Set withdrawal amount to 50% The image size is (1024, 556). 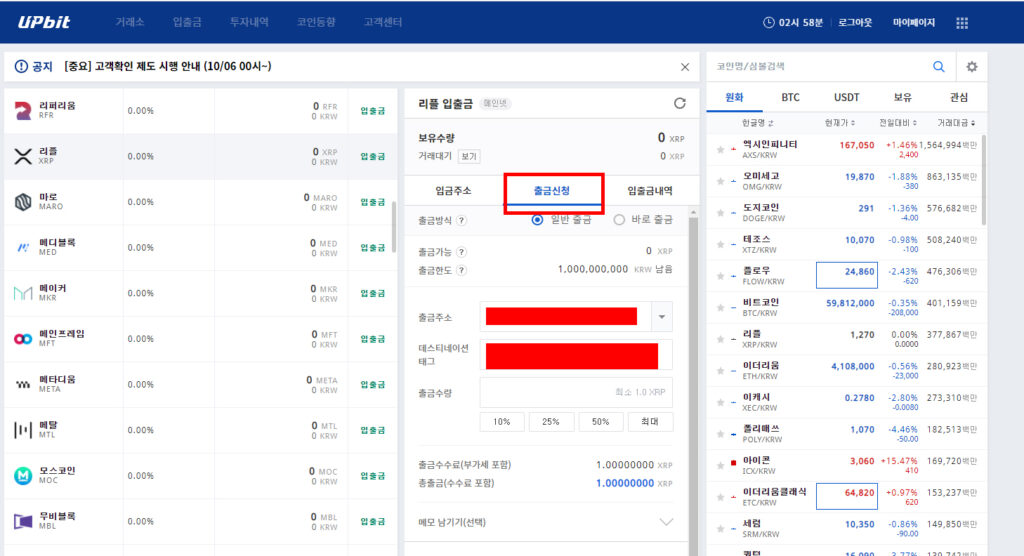600,422
